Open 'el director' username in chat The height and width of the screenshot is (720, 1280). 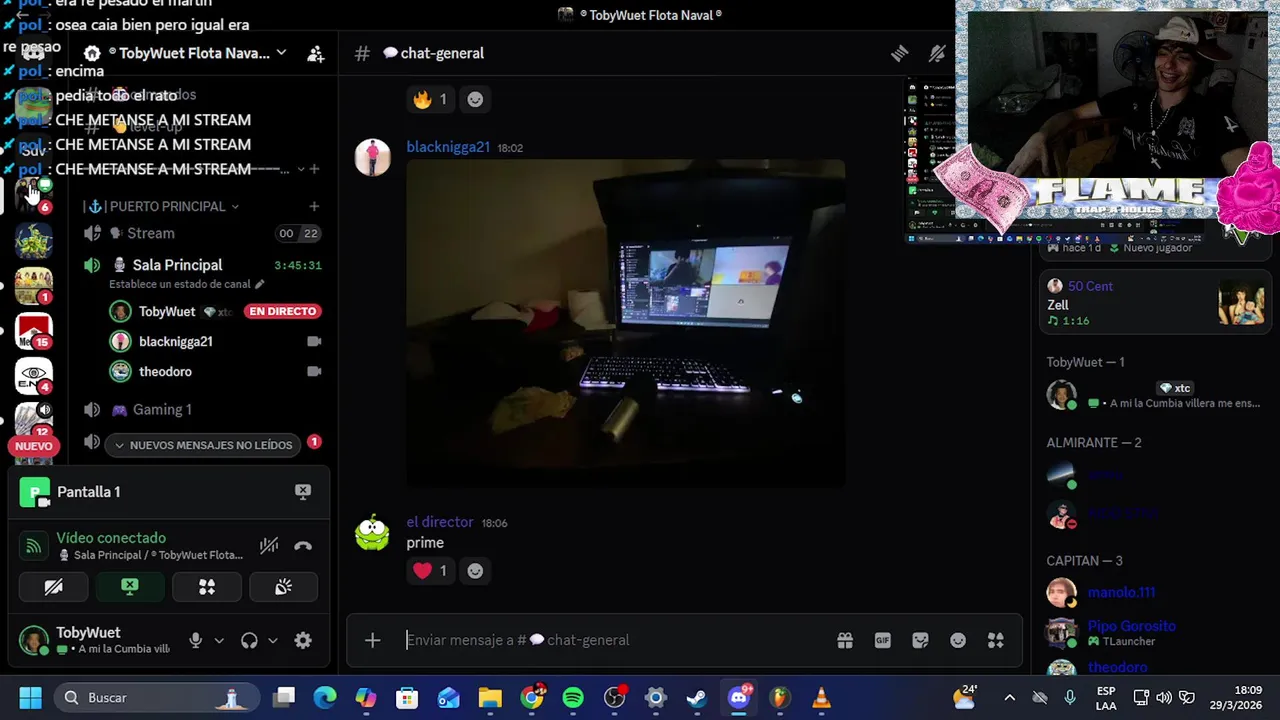tap(440, 522)
